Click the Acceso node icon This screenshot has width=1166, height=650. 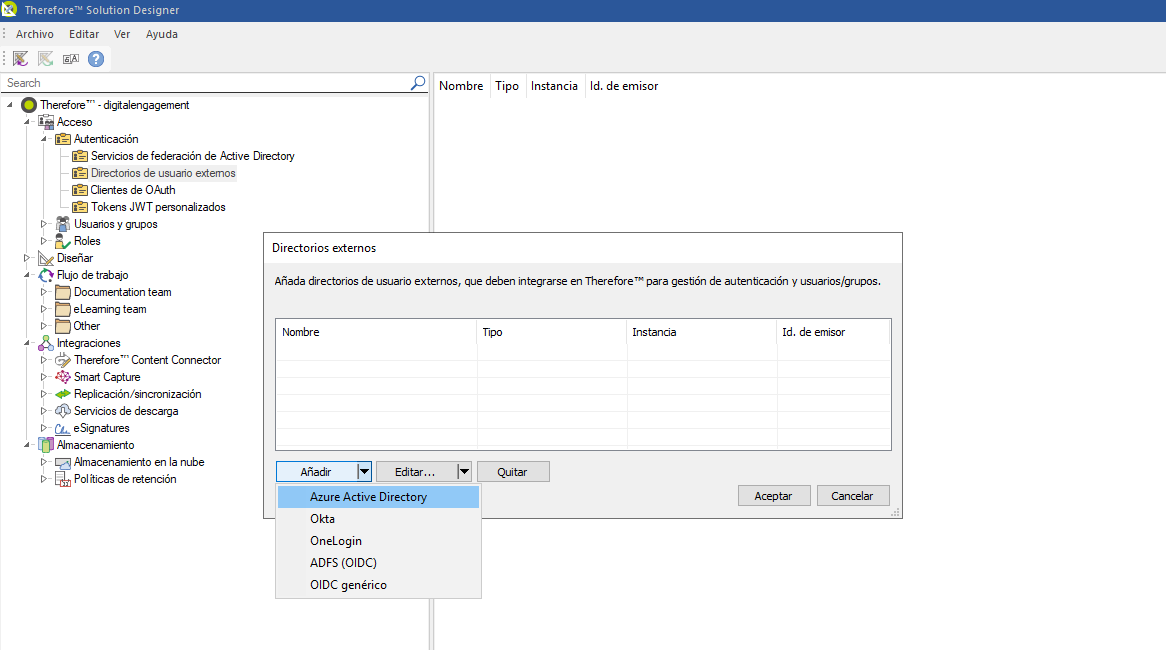point(46,122)
